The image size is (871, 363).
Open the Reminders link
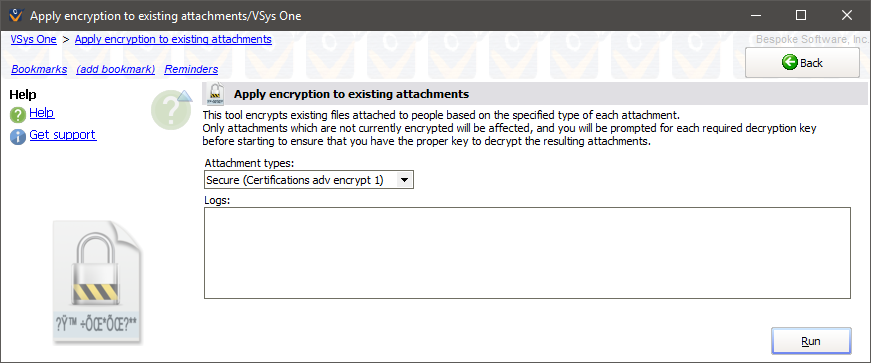[191, 69]
